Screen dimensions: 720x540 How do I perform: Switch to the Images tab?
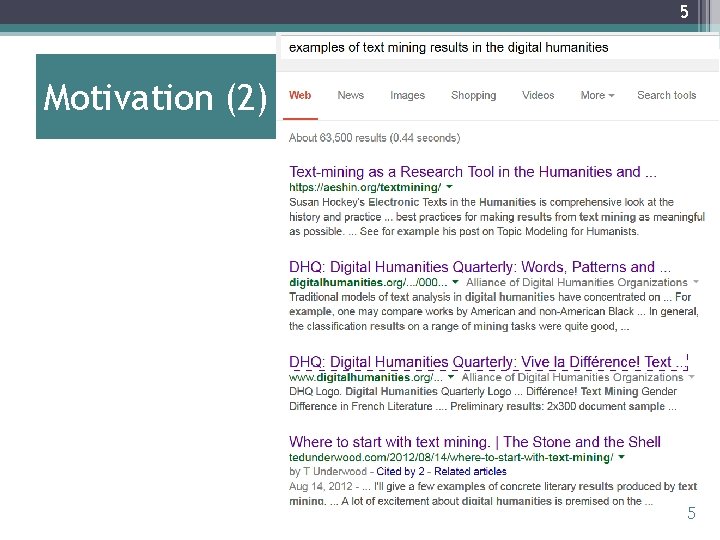[x=407, y=95]
